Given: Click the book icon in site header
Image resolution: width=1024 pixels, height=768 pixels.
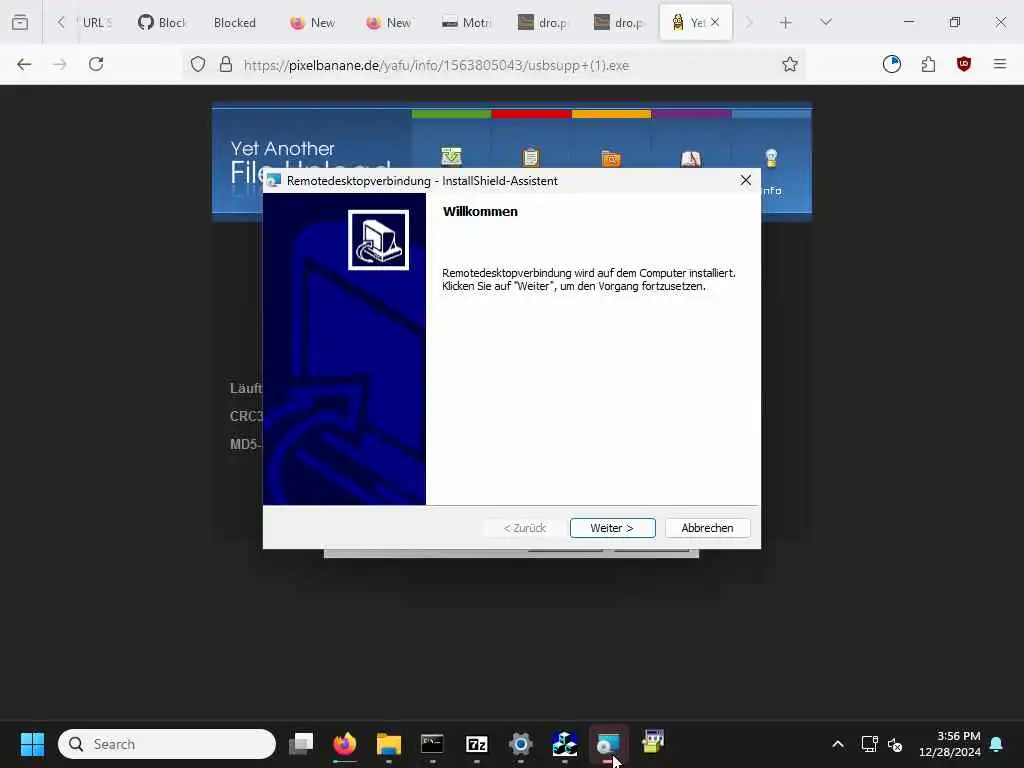Looking at the screenshot, I should click(x=691, y=158).
